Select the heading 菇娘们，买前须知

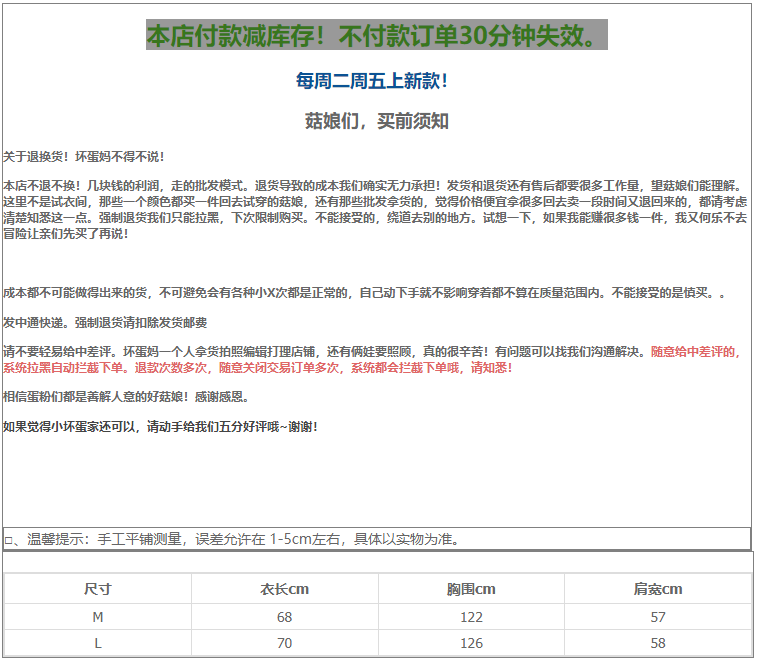click(376, 121)
